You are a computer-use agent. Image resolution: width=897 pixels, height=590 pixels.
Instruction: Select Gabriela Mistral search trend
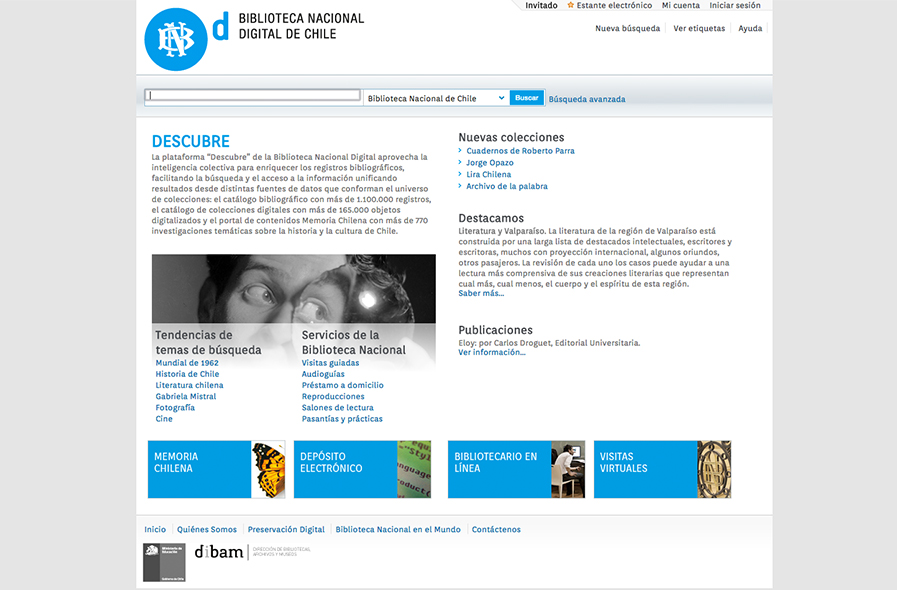[x=186, y=396]
